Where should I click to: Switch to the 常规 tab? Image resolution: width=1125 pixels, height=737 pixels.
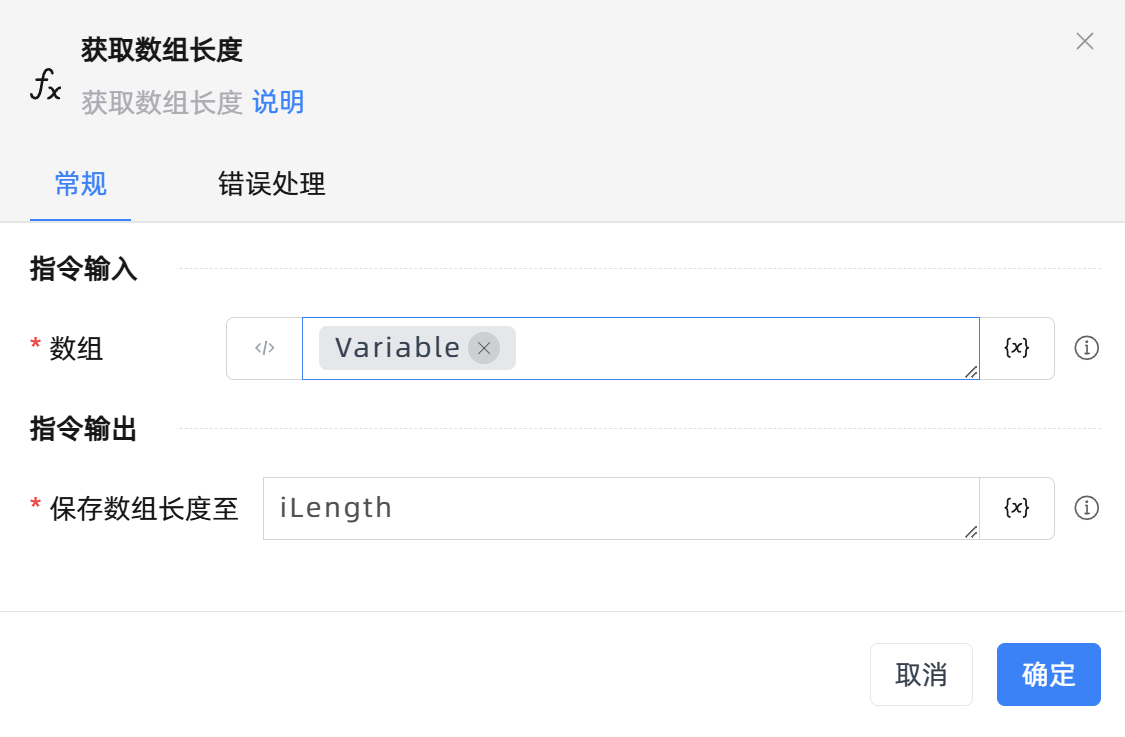click(x=81, y=184)
